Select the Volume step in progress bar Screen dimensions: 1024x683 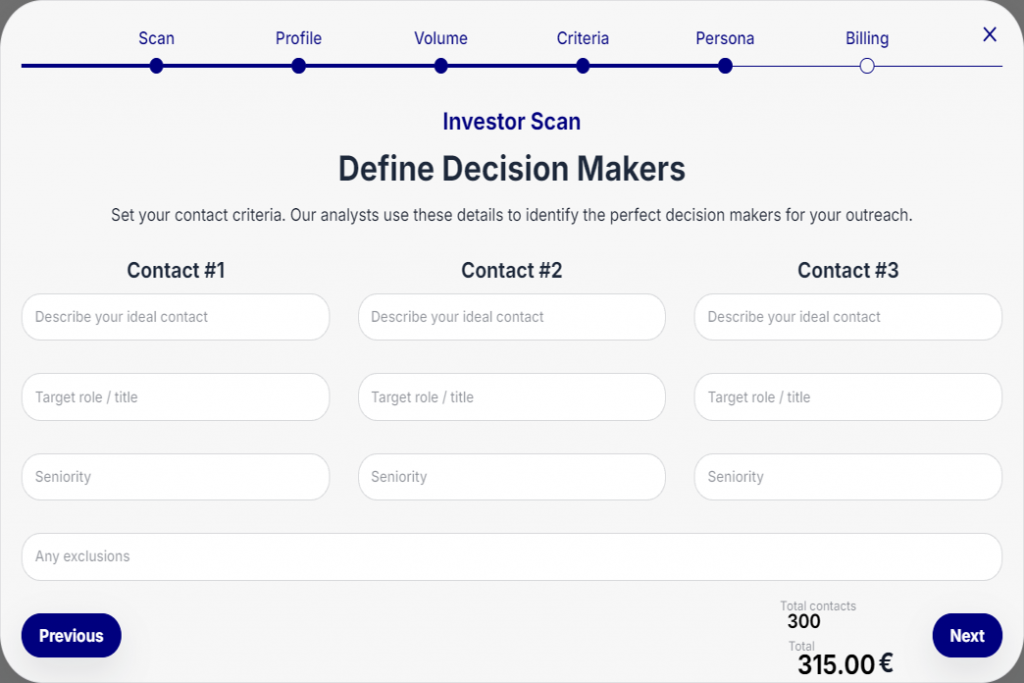click(441, 66)
